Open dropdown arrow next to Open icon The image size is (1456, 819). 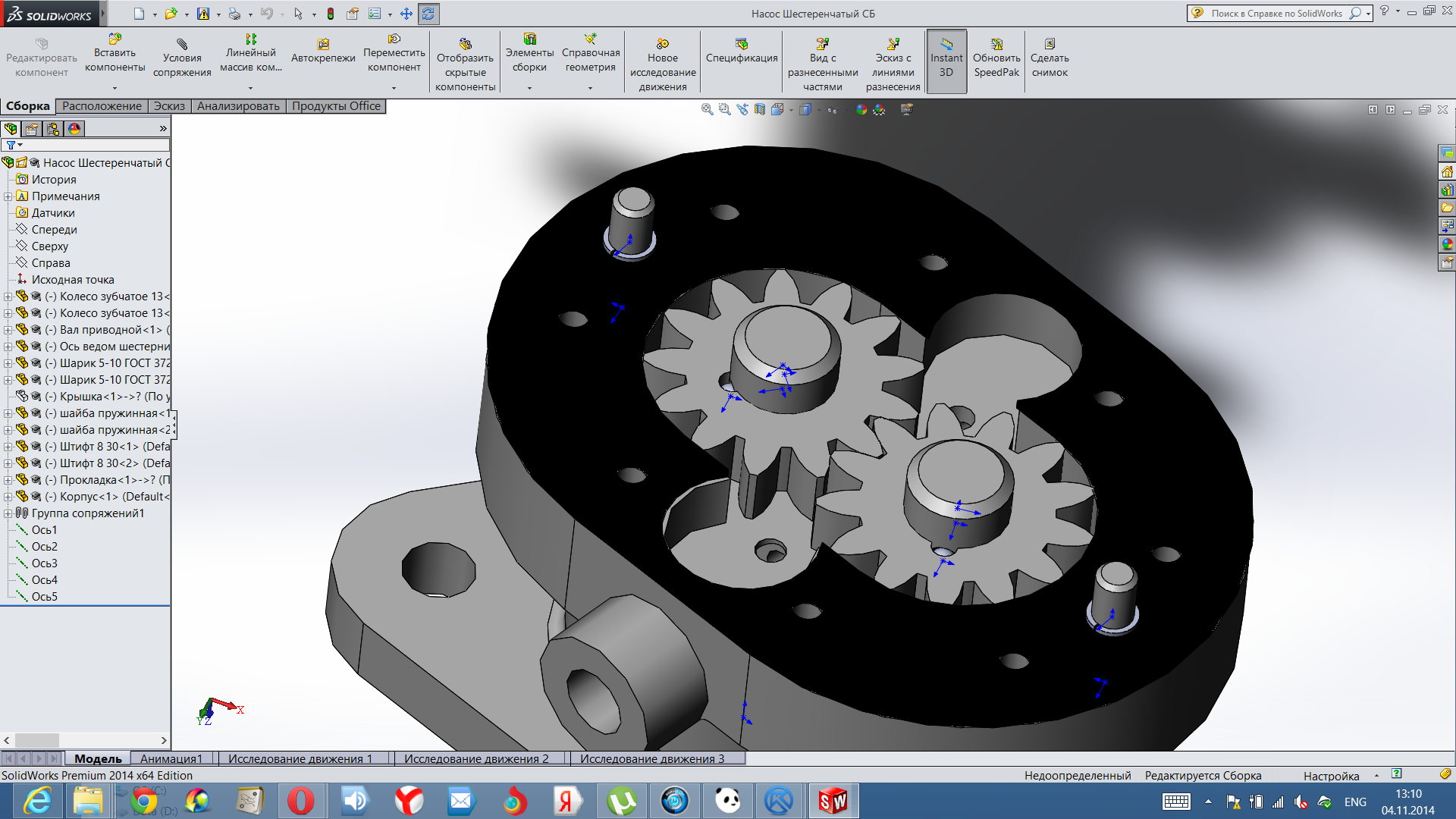point(187,14)
